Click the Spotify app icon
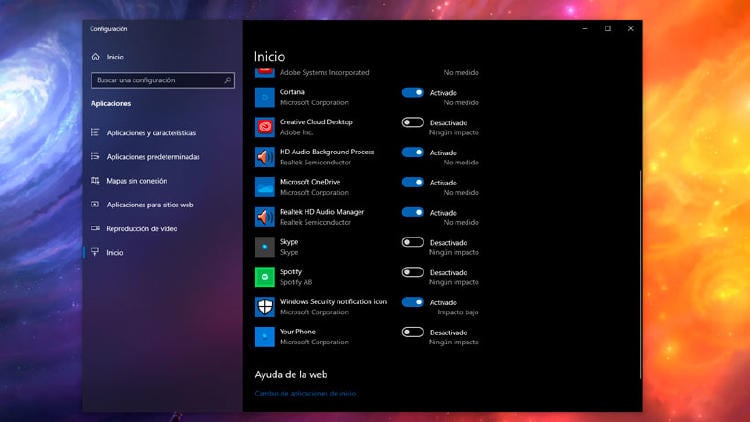Viewport: 750px width, 422px height. point(264,277)
